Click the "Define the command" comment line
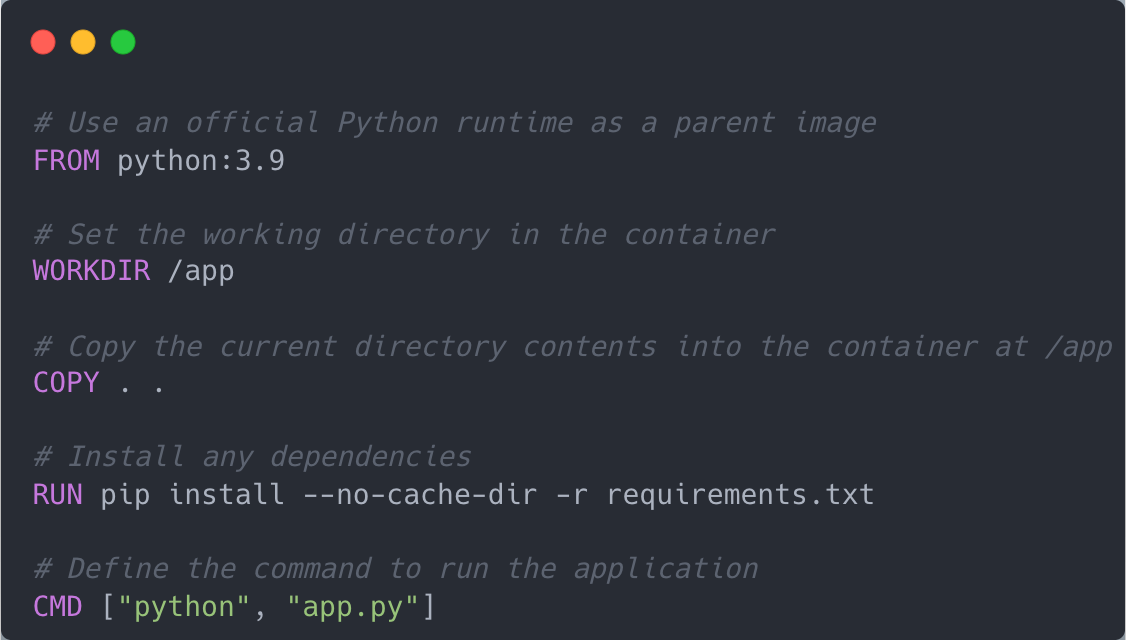 [x=396, y=569]
